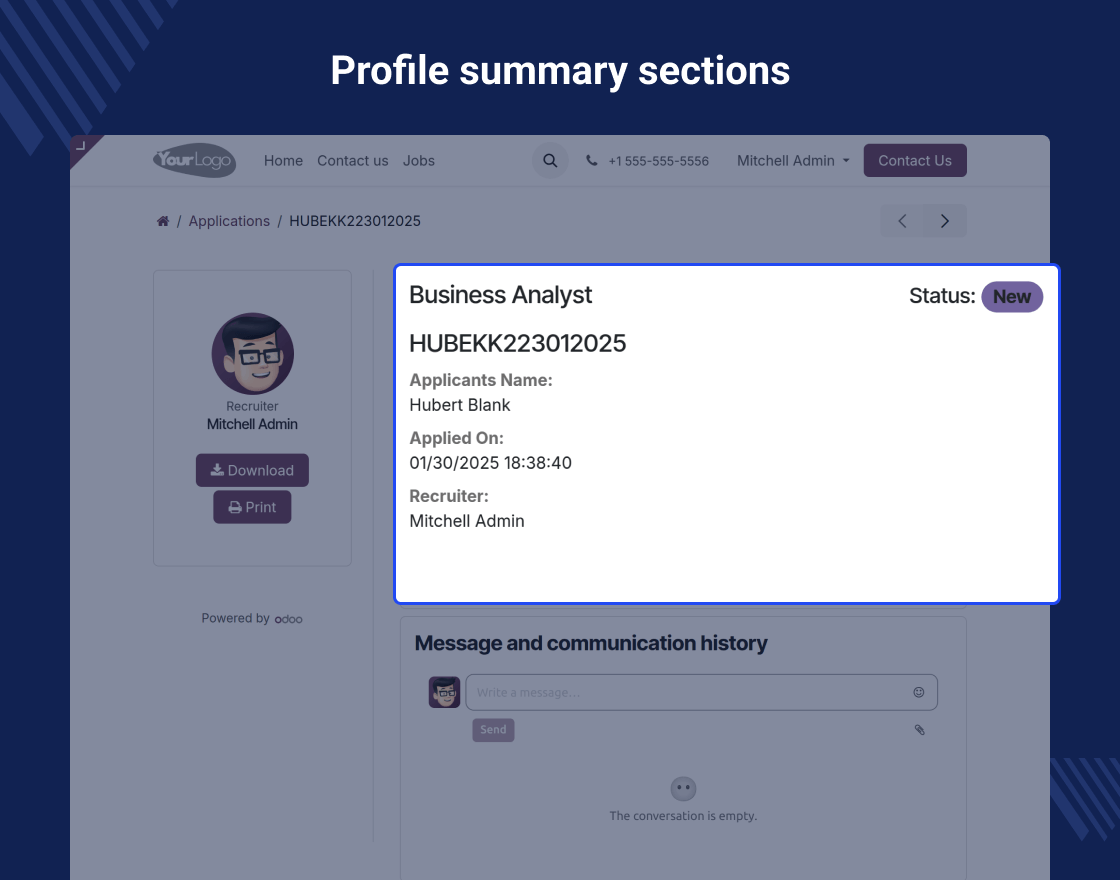Click the Send message button
The width and height of the screenshot is (1120, 880).
tap(493, 730)
